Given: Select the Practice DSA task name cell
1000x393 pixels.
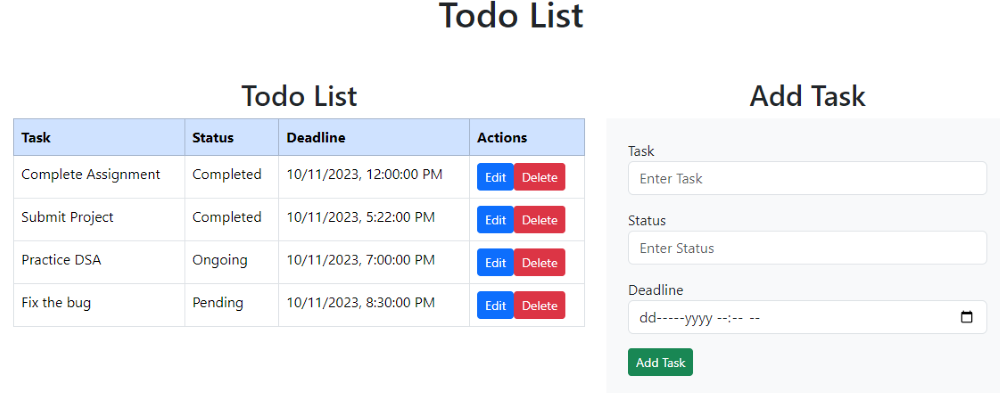Looking at the screenshot, I should (99, 262).
